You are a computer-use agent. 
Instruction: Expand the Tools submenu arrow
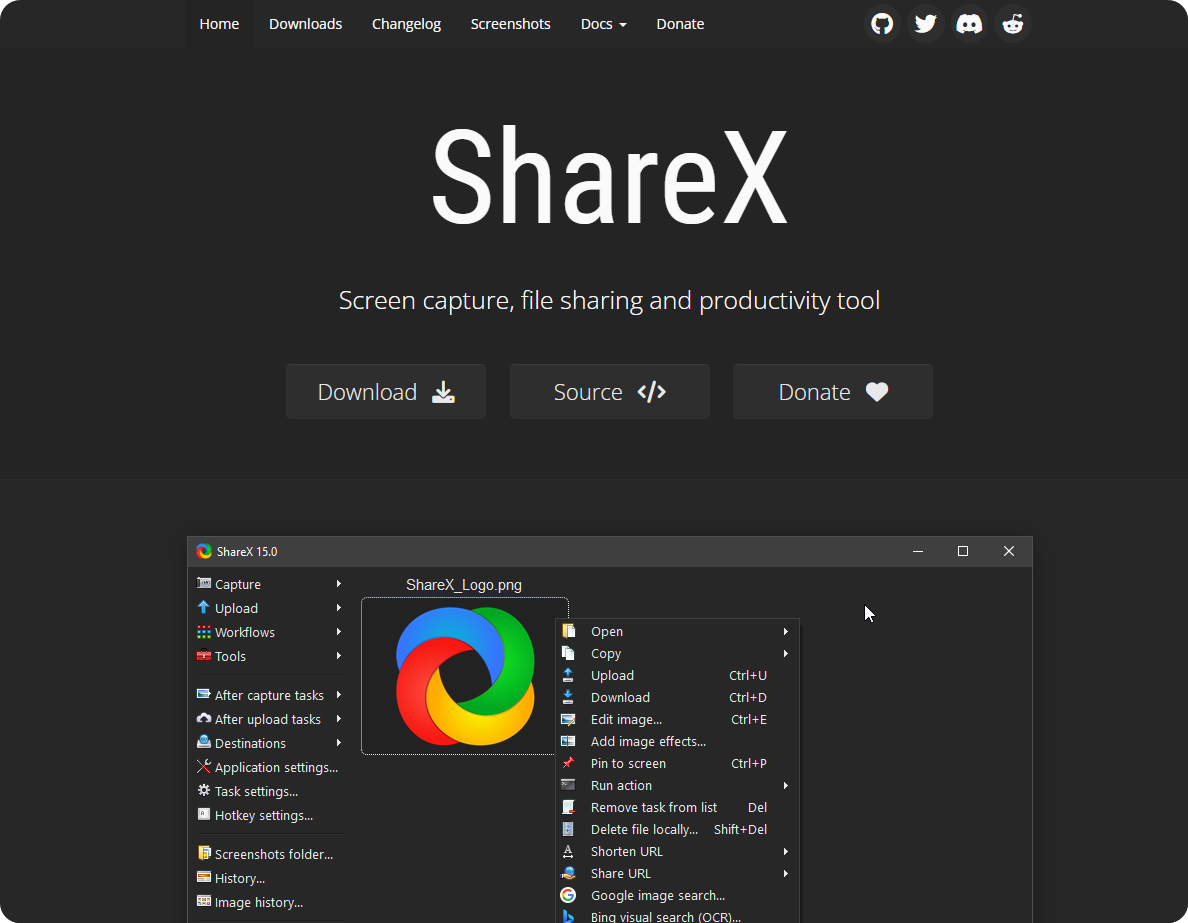[x=339, y=655]
